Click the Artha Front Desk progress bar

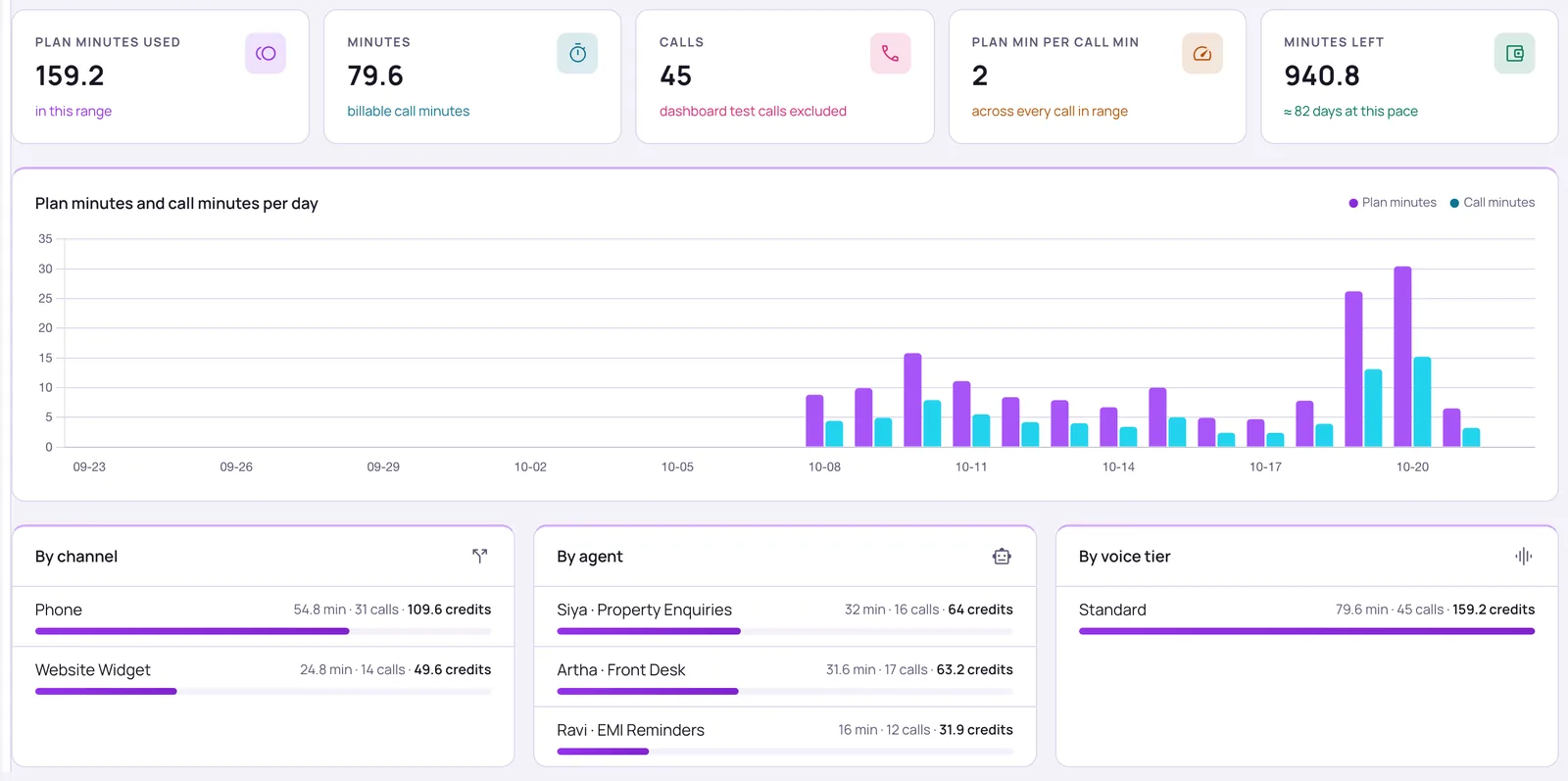[785, 692]
